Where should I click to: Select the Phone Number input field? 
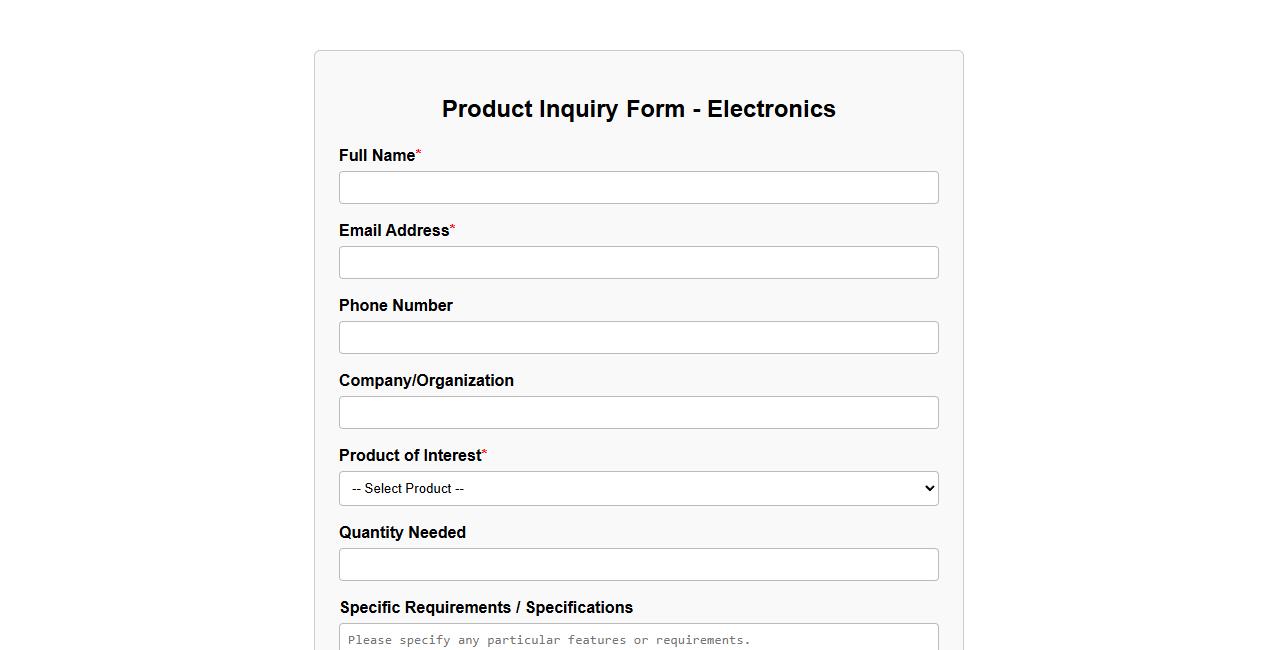[638, 337]
